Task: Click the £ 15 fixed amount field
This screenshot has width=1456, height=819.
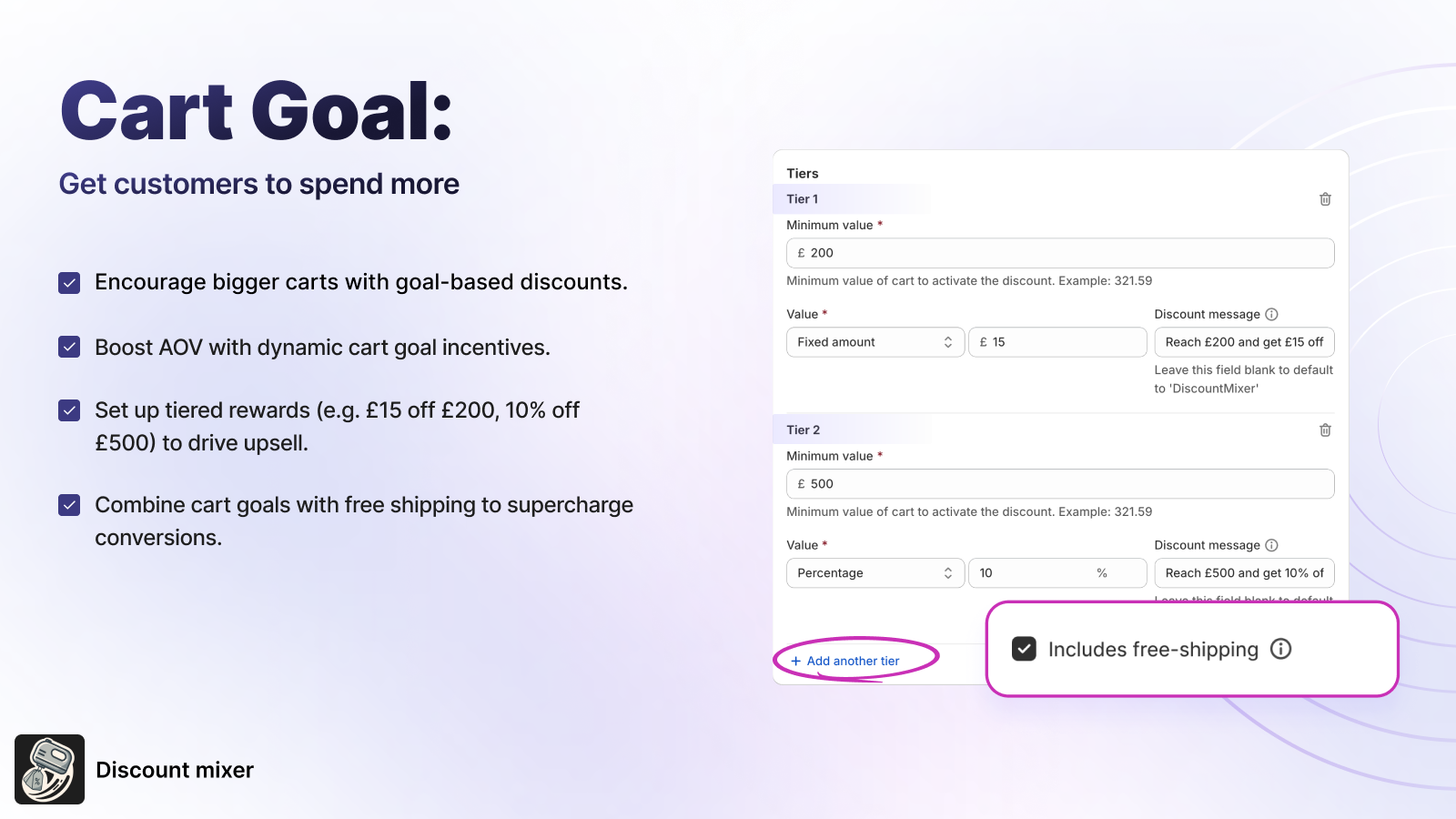Action: 1057,342
